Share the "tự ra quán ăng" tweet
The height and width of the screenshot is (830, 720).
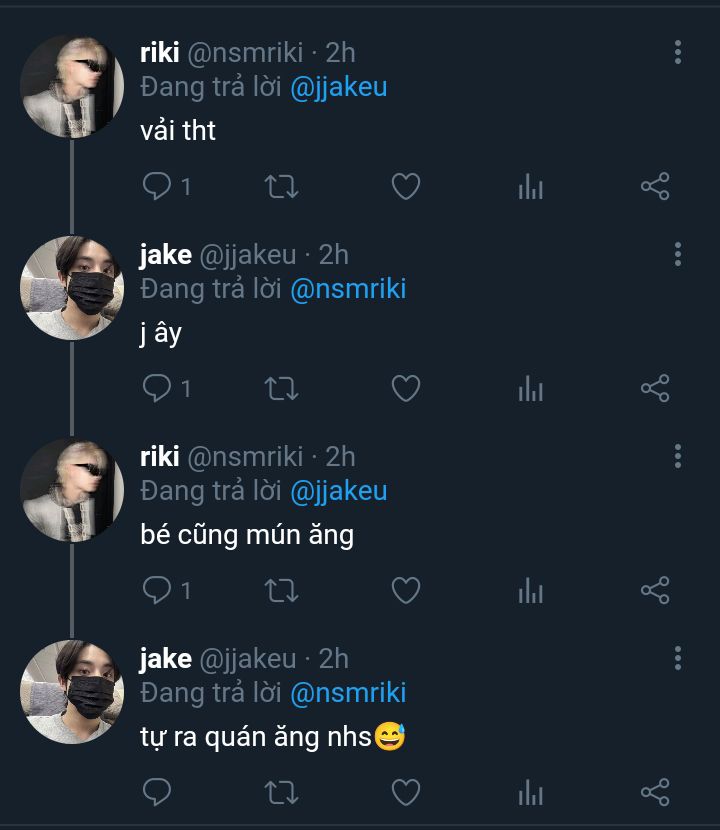click(654, 792)
